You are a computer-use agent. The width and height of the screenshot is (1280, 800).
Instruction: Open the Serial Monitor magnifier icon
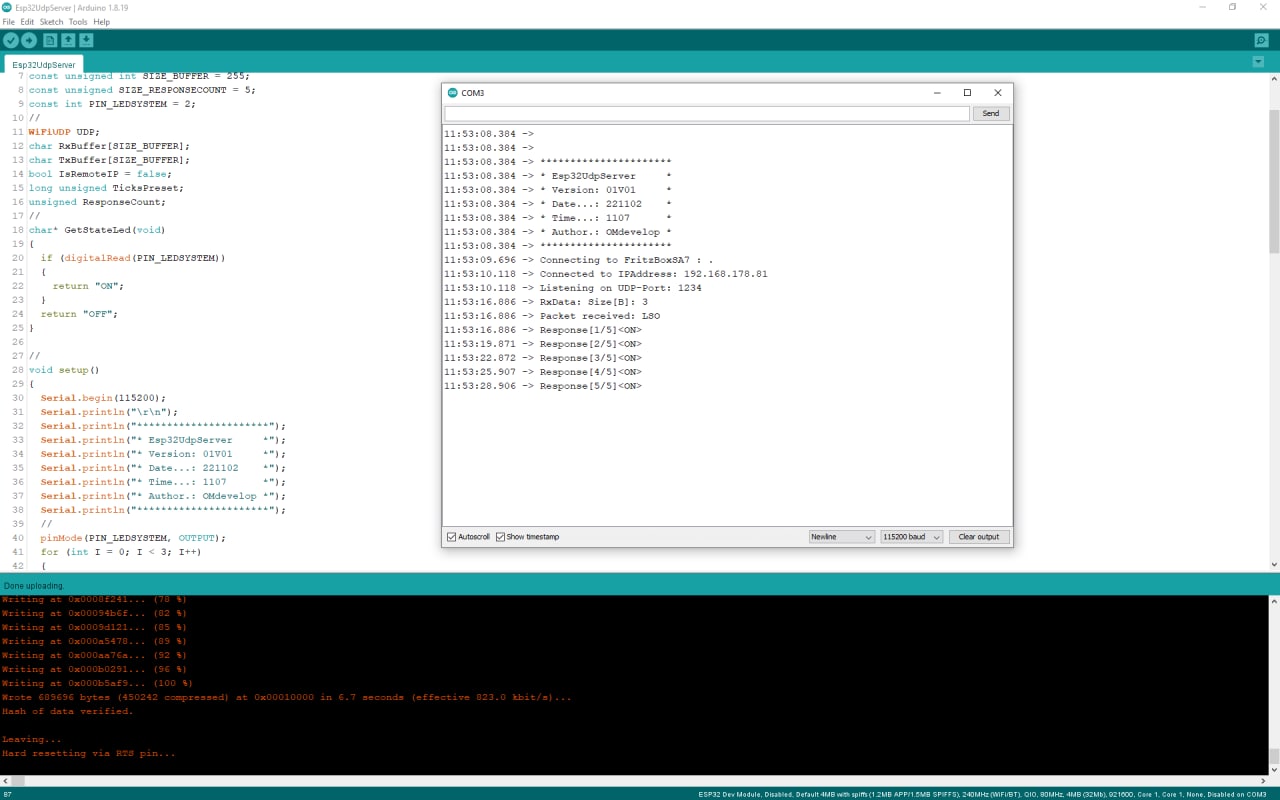(x=1261, y=40)
